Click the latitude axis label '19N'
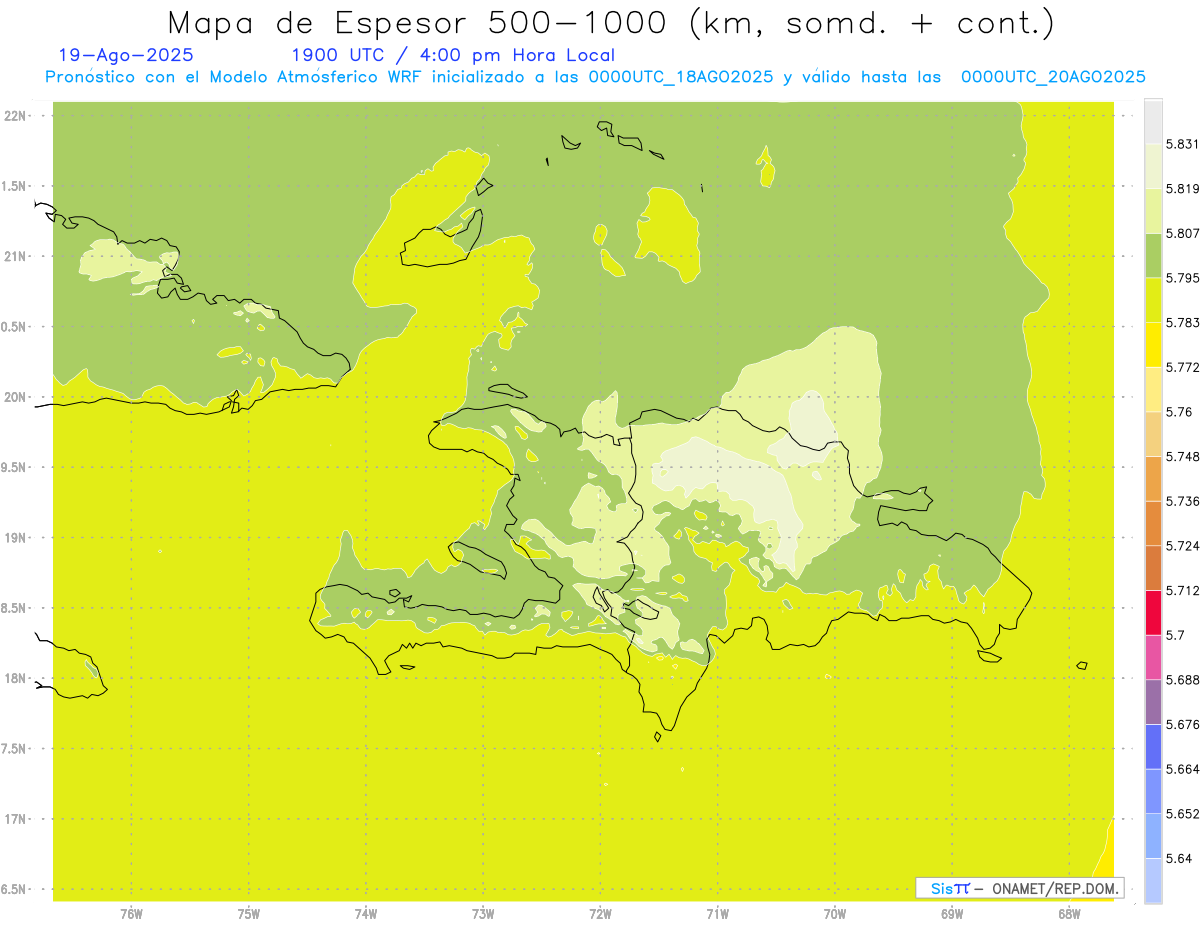The width and height of the screenshot is (1200, 927). 15,538
